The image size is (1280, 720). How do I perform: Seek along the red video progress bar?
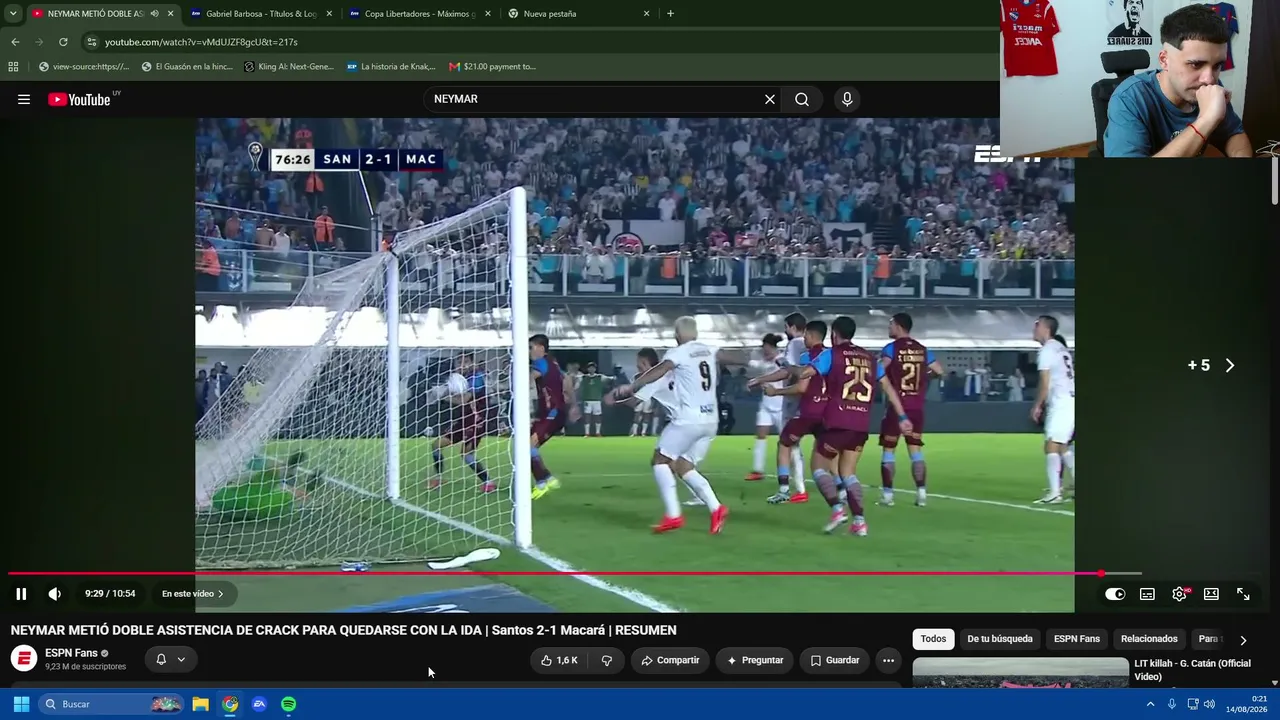(x=554, y=573)
